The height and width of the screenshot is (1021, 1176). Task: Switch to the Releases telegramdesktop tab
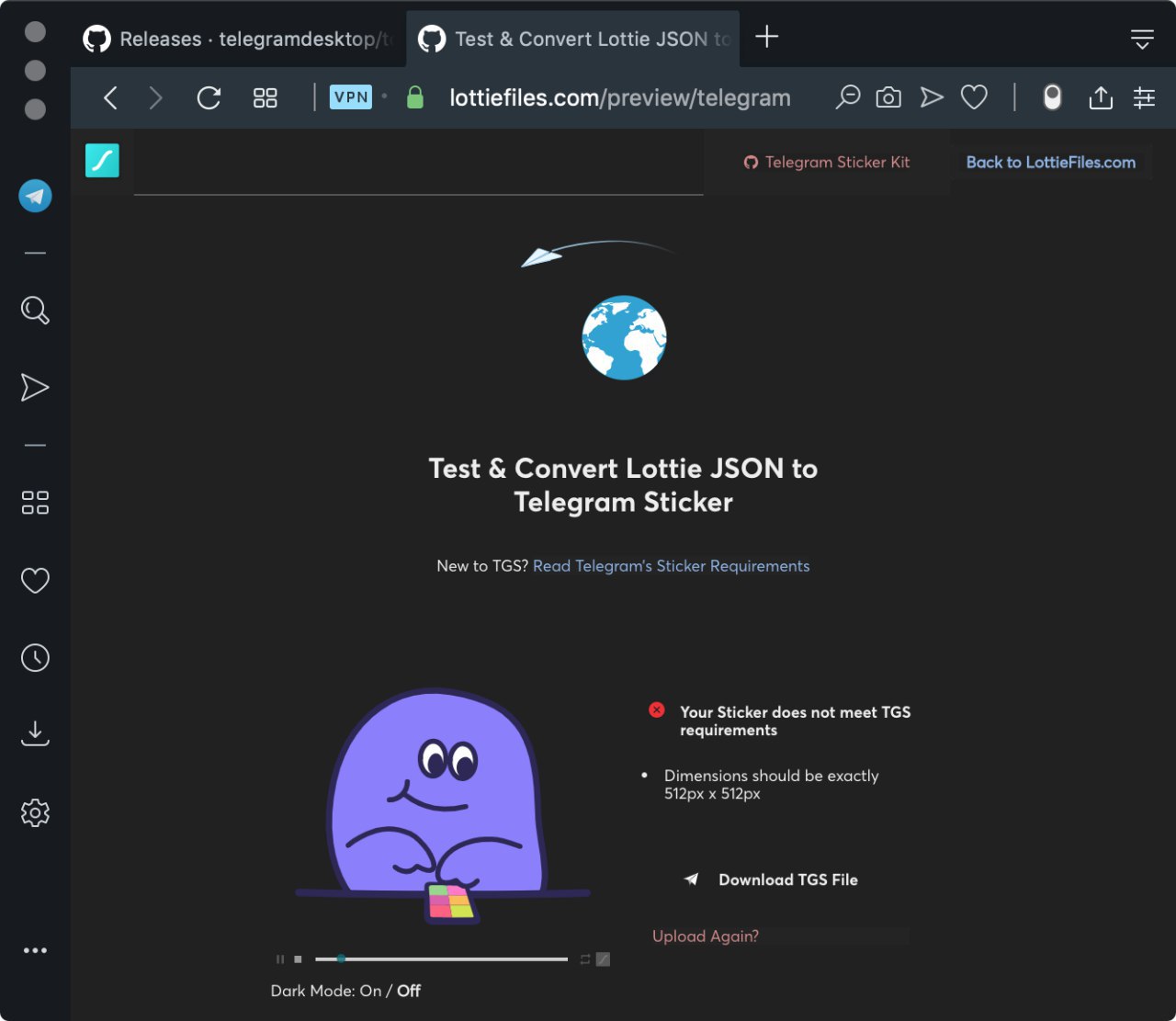point(238,39)
